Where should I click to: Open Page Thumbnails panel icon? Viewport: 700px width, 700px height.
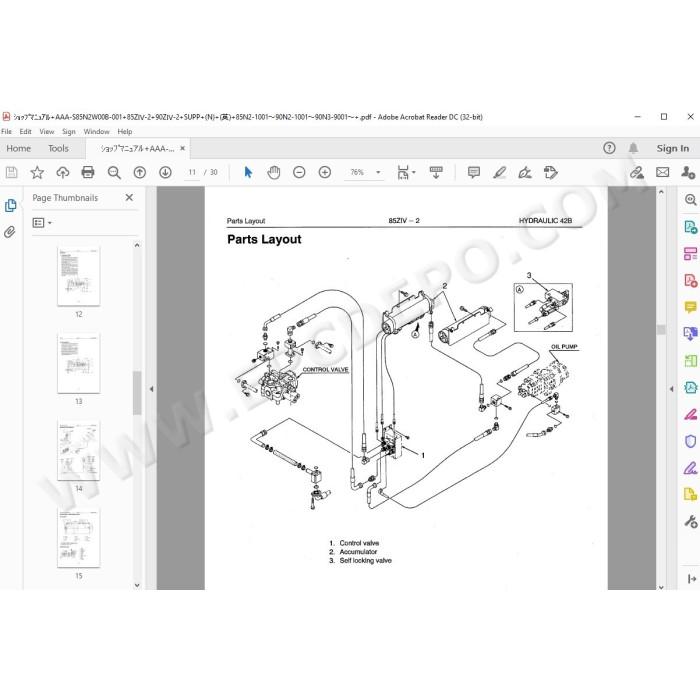10,205
